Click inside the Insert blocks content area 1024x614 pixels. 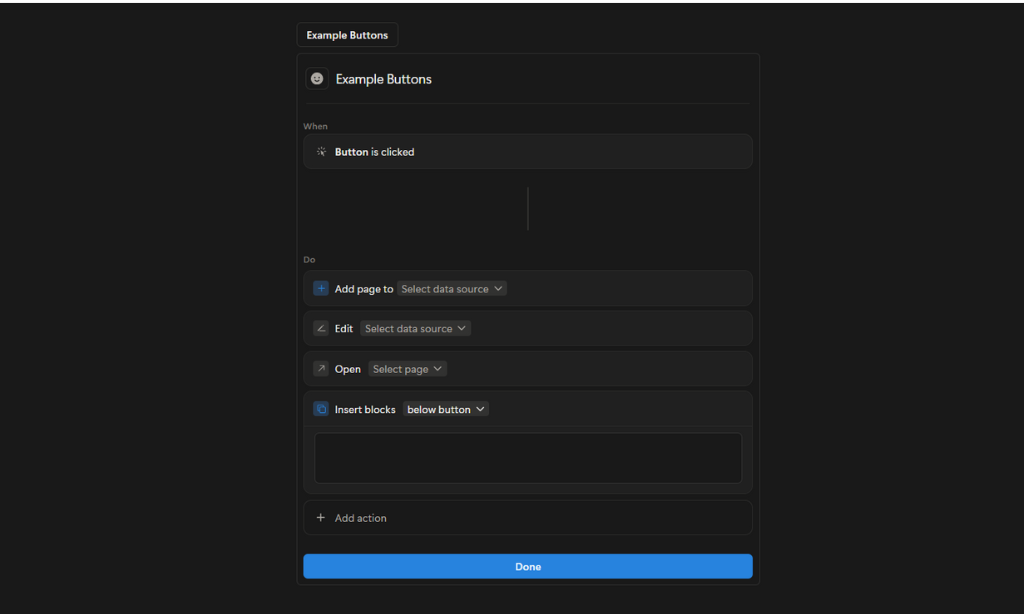coord(527,457)
